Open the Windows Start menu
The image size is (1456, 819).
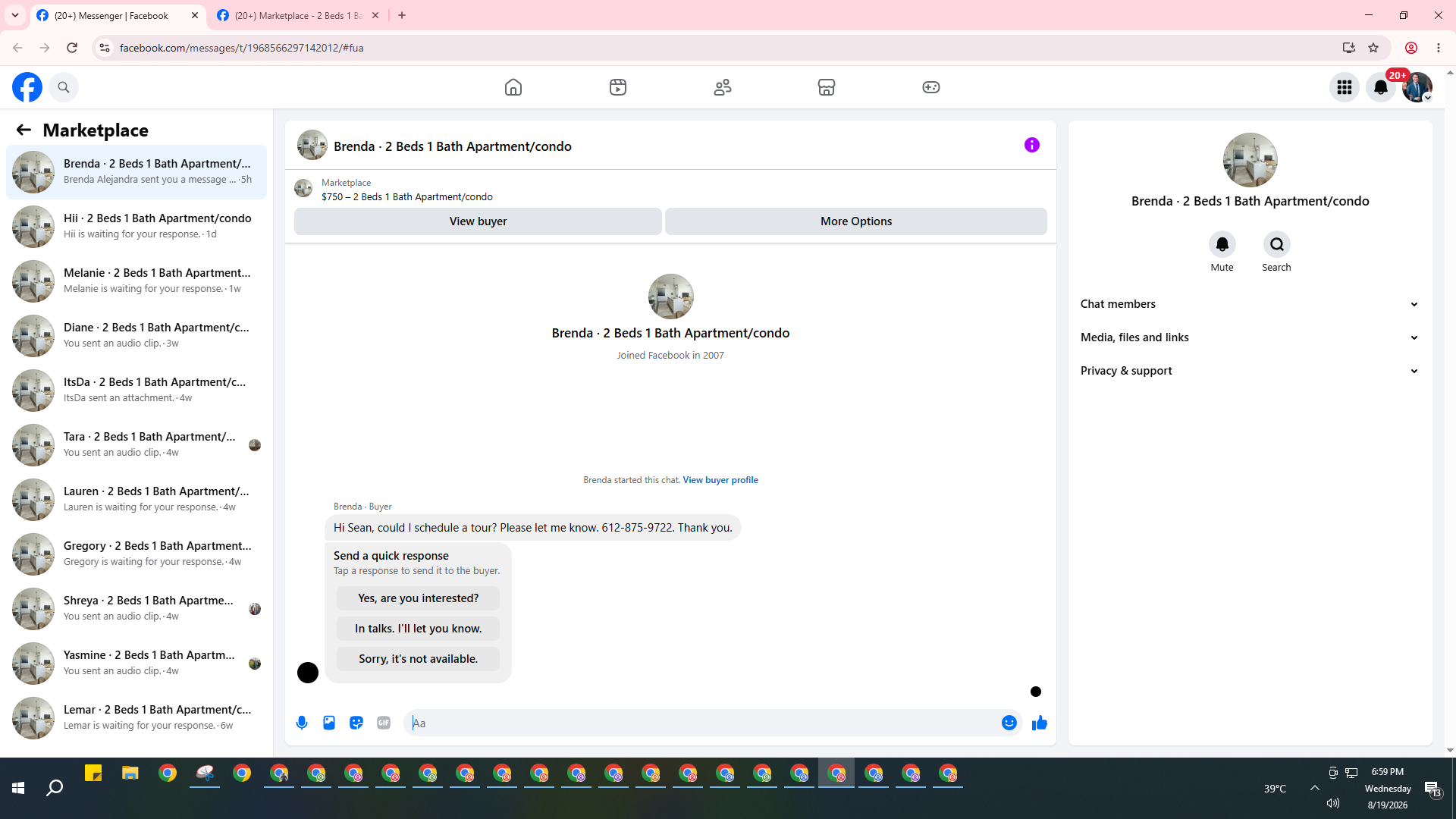(x=18, y=788)
